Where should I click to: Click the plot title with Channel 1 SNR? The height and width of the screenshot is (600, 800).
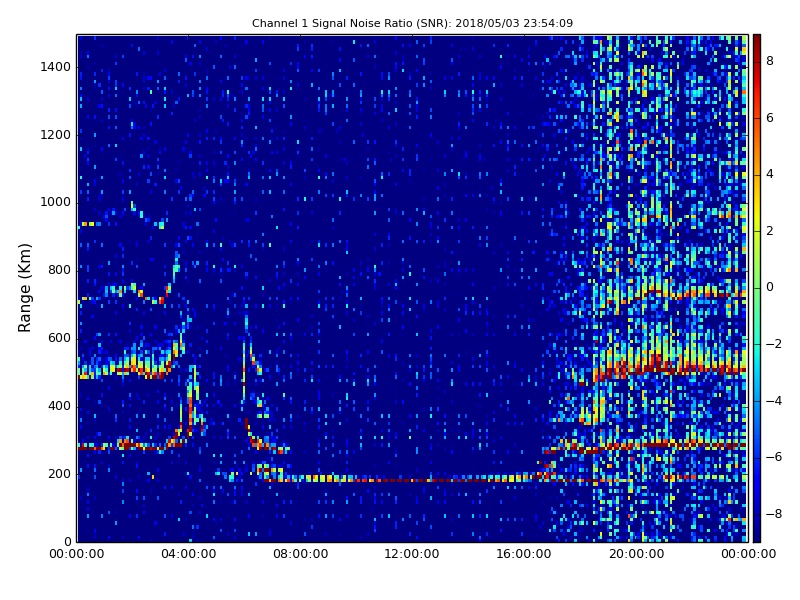click(x=412, y=23)
